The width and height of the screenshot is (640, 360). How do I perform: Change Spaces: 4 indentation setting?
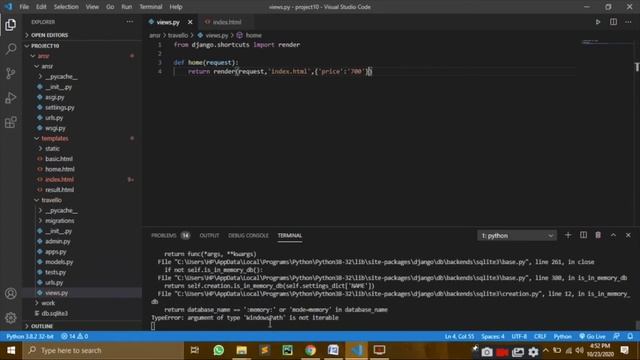(x=493, y=336)
